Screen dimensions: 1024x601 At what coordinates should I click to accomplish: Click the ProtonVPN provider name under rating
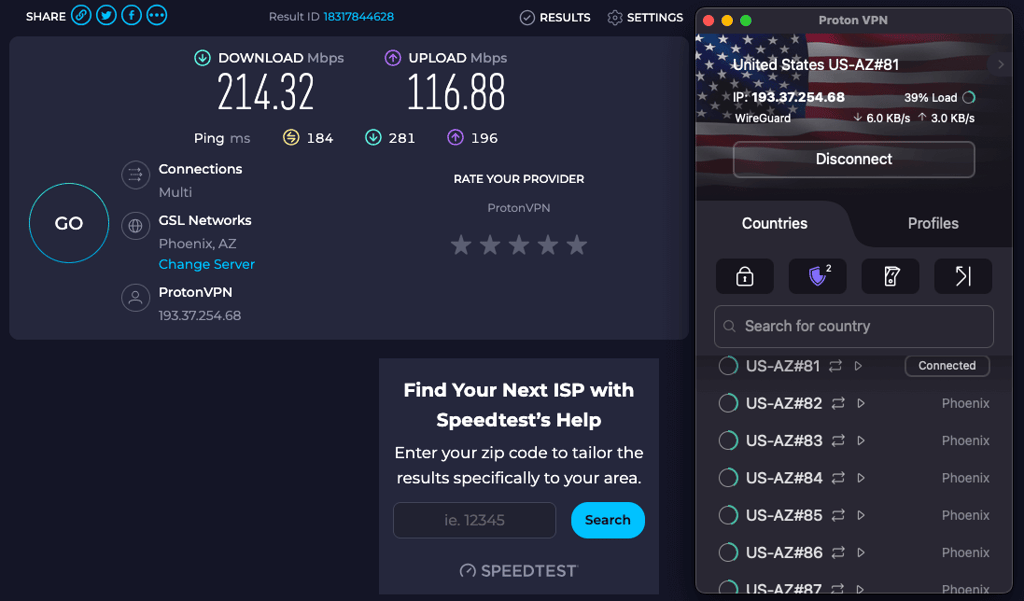pos(519,208)
